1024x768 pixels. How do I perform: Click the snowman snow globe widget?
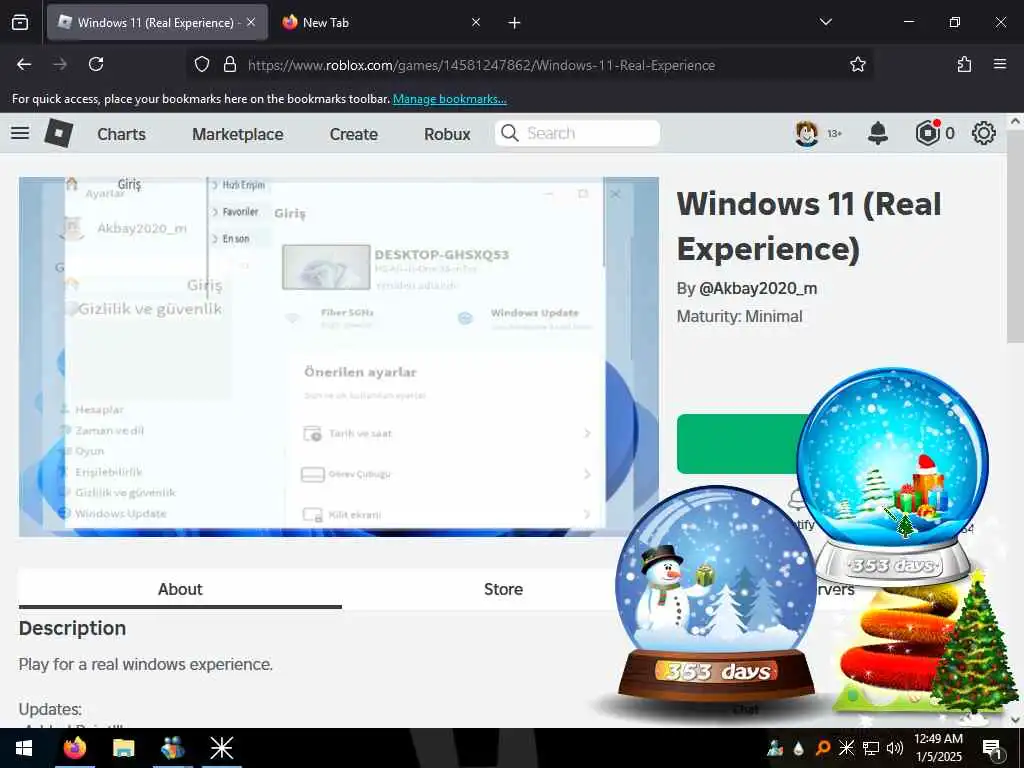[717, 594]
